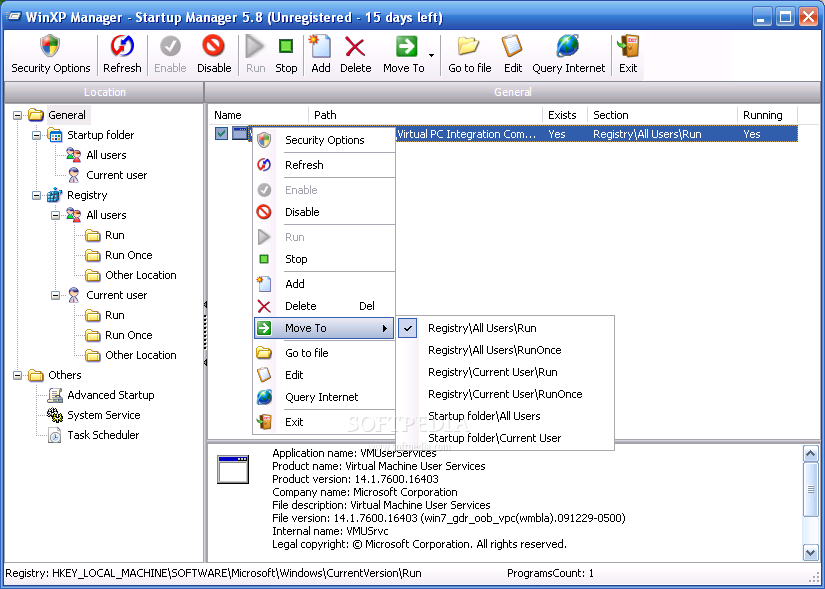This screenshot has width=825, height=589.
Task: Choose Refresh in context menu
Action: point(324,165)
